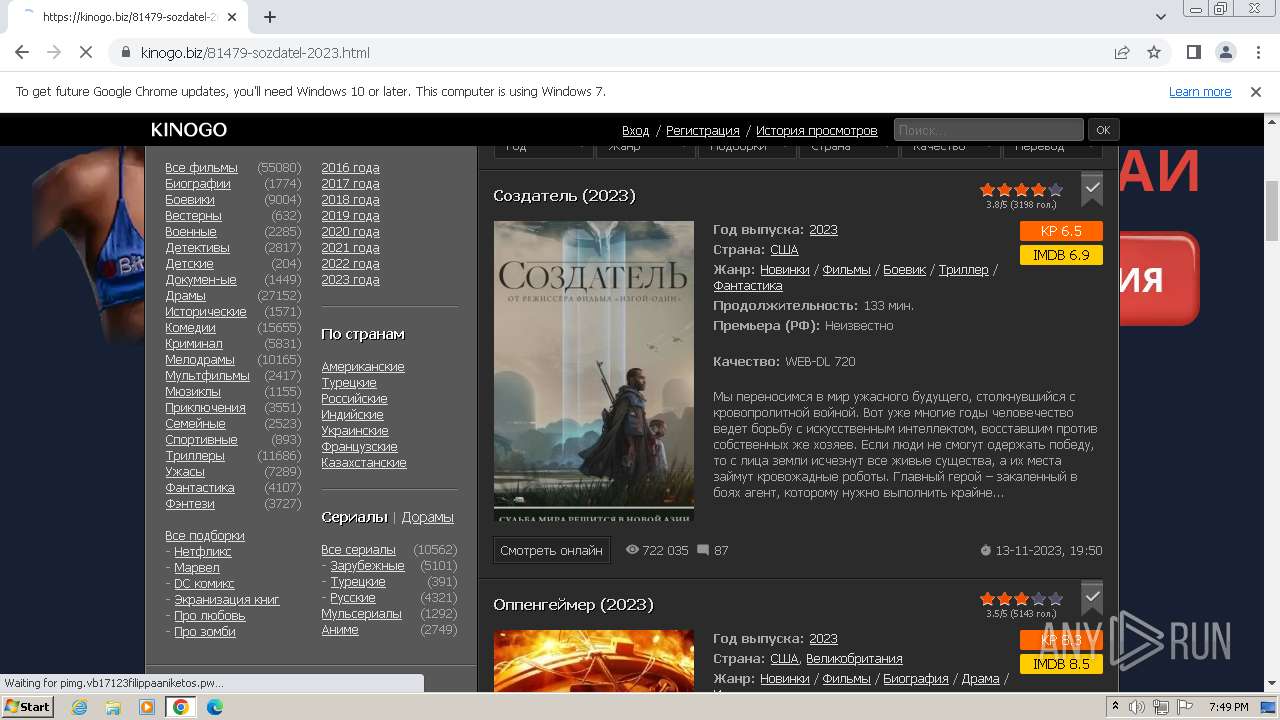Submit the search with the OK button
Viewport: 1280px width, 720px height.
(x=1103, y=130)
